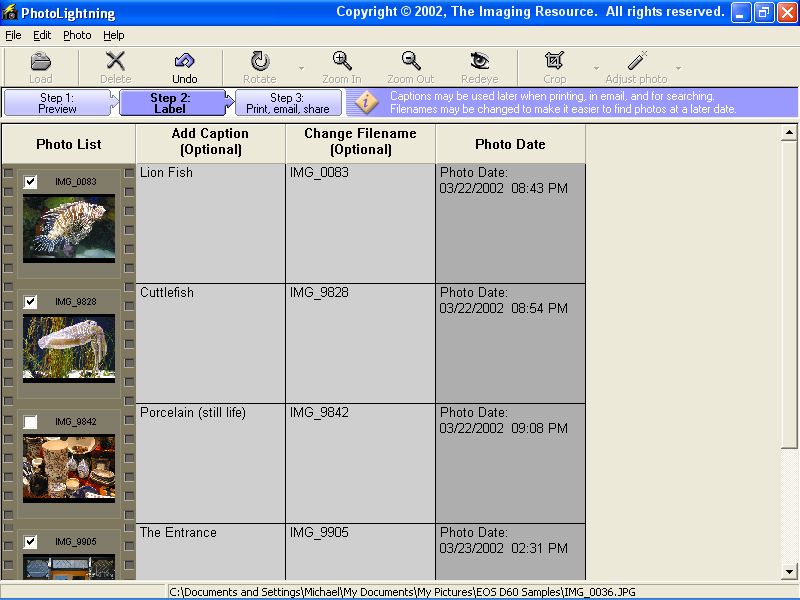
Task: Choose the Redeye removal tool
Action: pos(480,62)
